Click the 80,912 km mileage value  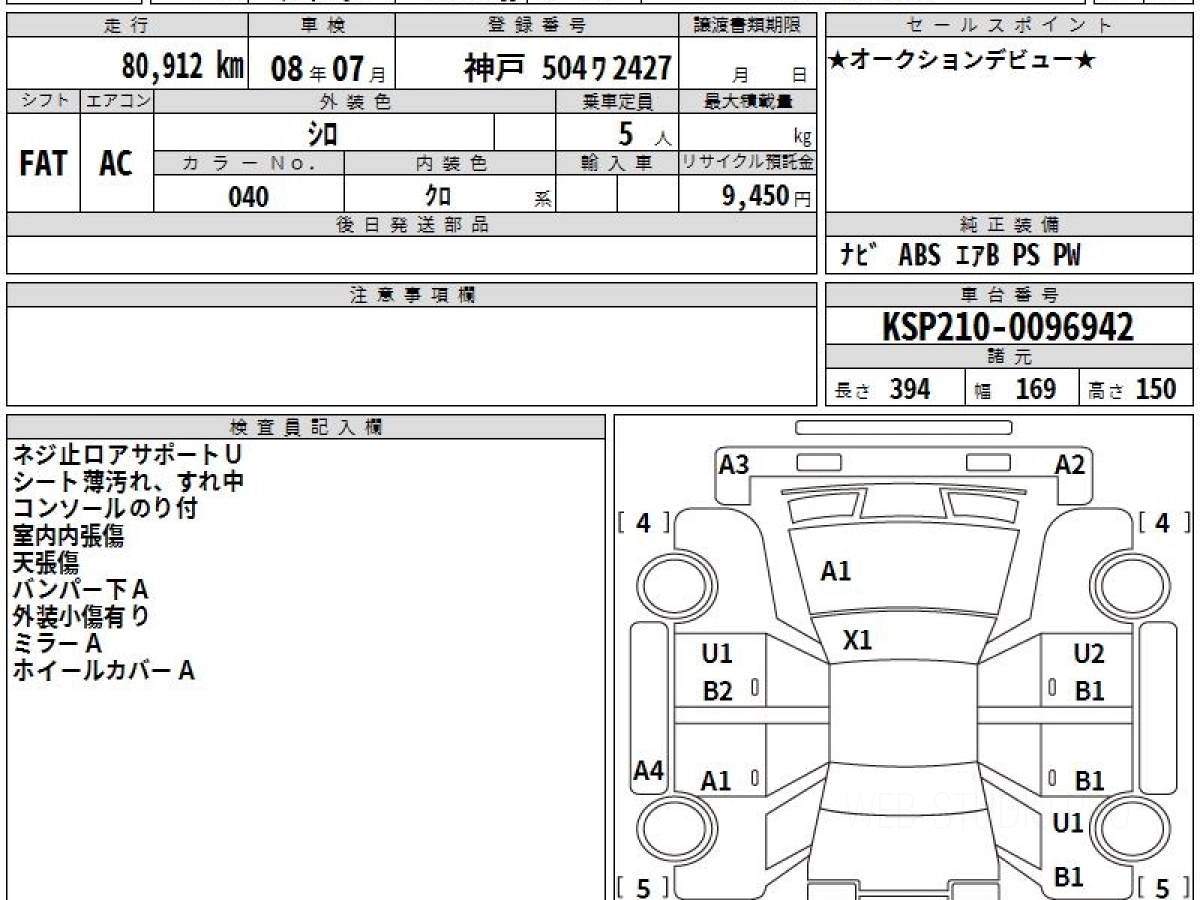(x=182, y=68)
